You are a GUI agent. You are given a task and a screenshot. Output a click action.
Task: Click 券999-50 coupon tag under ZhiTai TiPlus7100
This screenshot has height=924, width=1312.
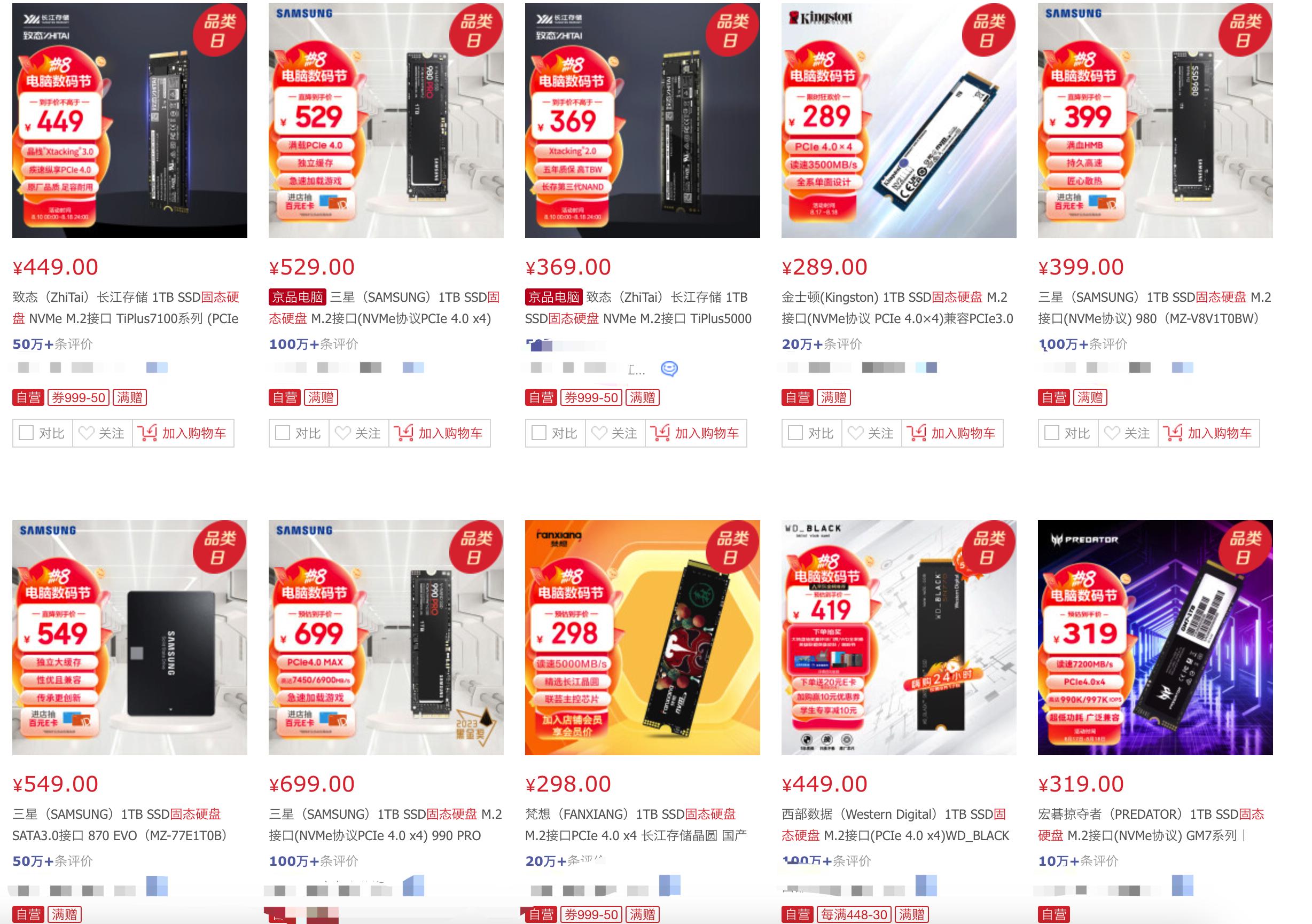tap(79, 398)
